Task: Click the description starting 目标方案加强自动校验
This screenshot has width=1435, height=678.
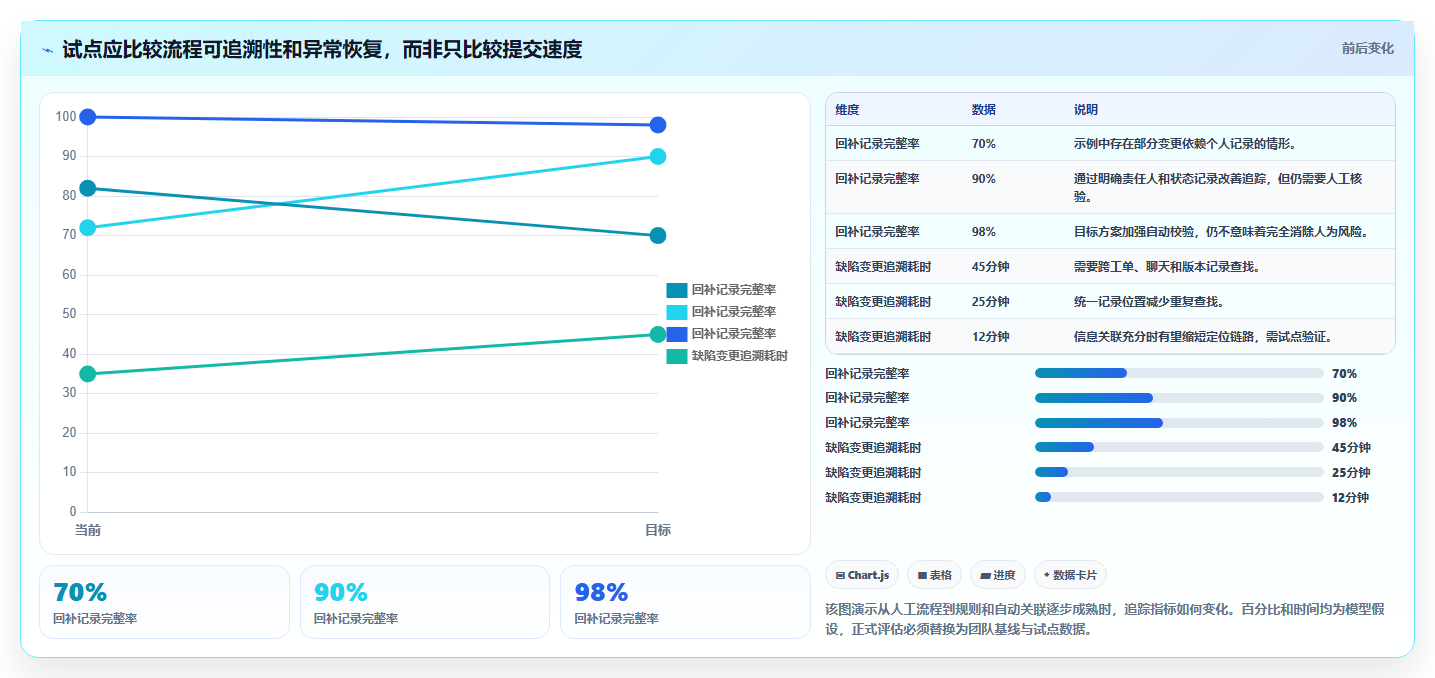Action: tap(1221, 232)
